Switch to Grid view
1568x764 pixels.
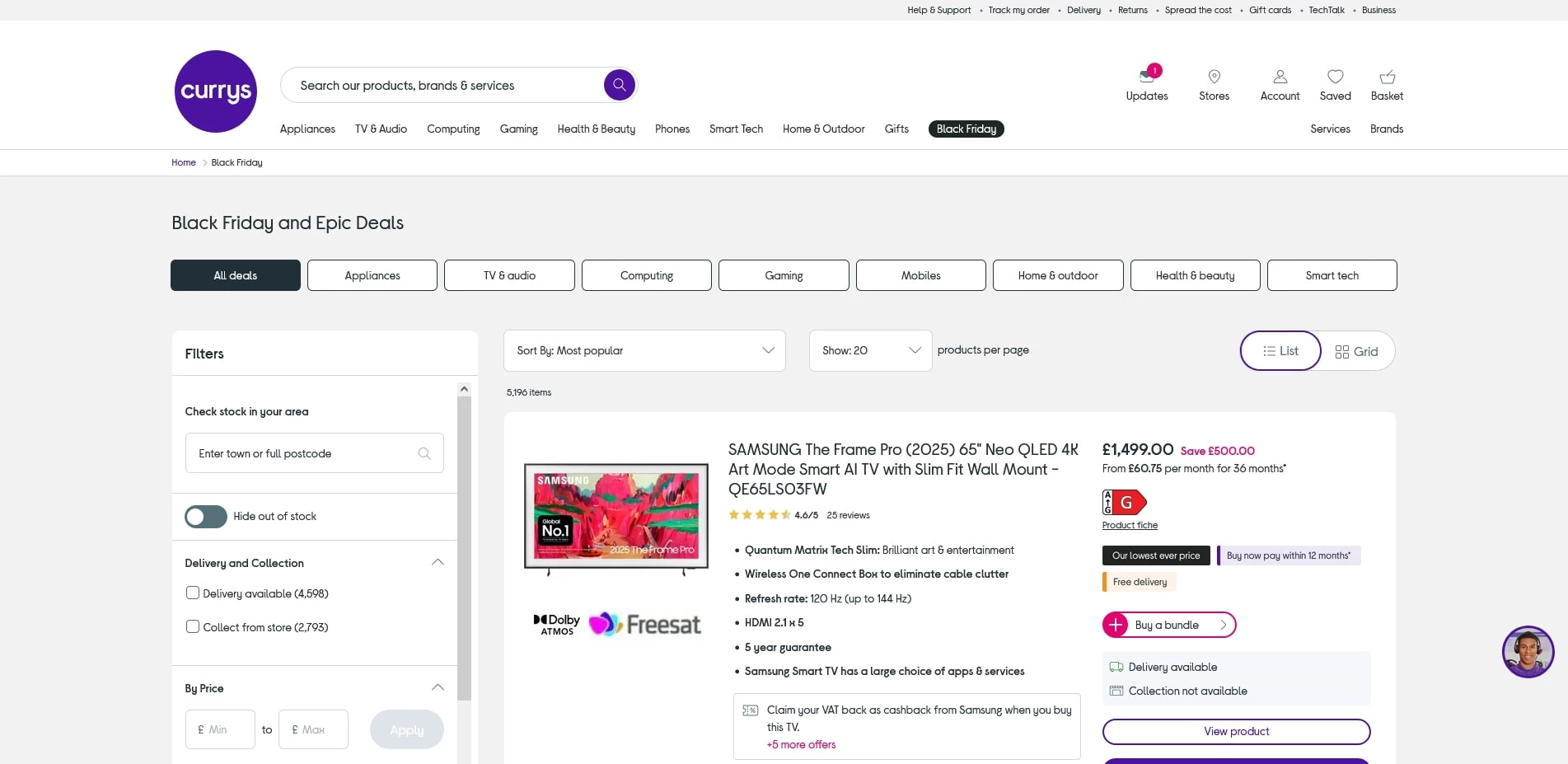coord(1356,350)
